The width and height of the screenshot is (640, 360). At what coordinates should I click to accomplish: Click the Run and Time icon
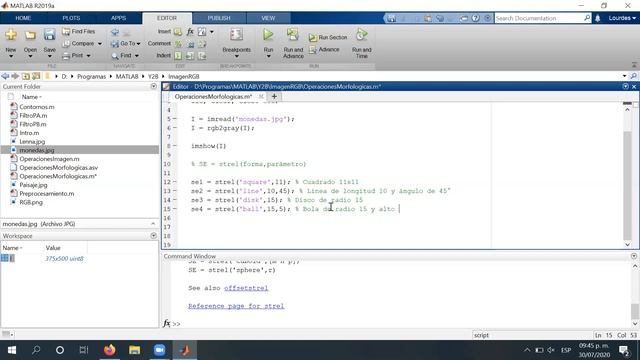(x=362, y=35)
